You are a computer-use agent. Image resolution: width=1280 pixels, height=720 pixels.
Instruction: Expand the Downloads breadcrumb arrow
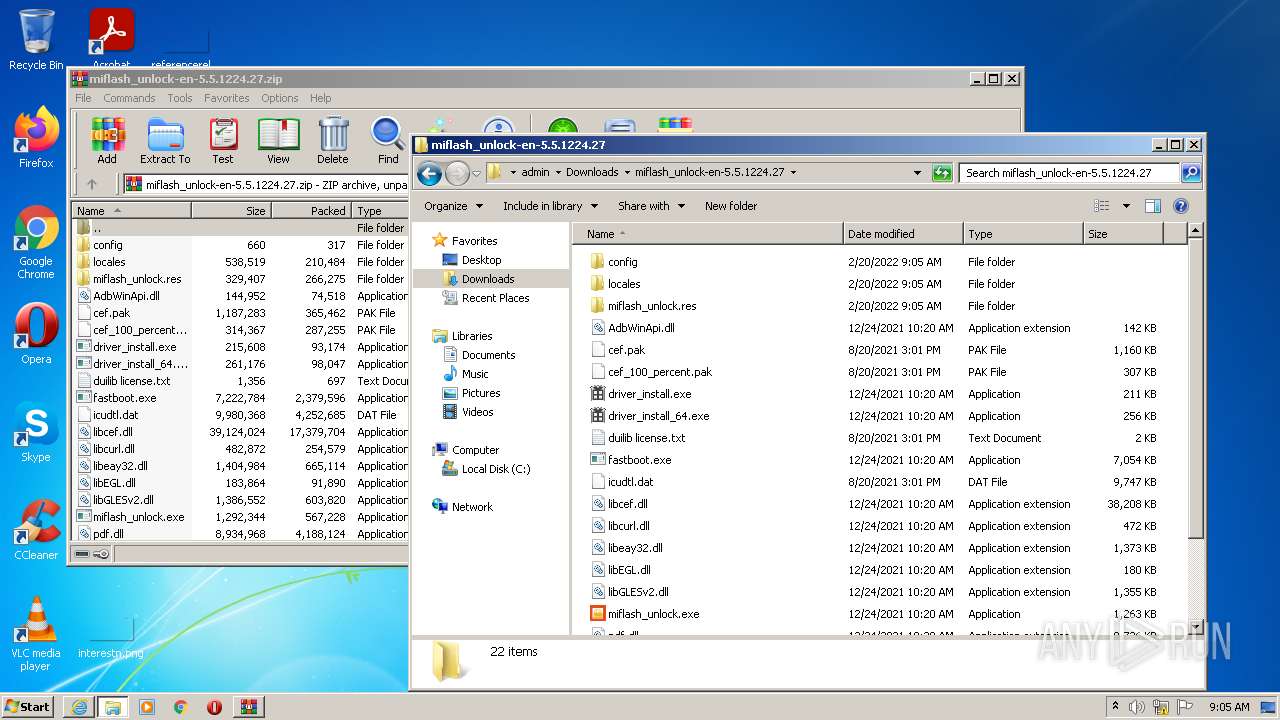coord(627,172)
